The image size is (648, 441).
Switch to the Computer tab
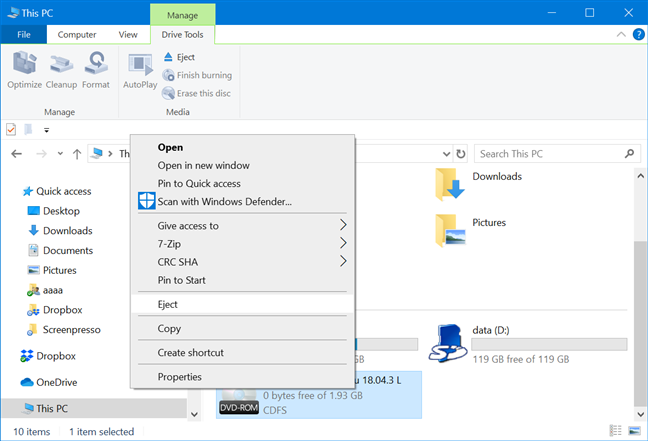[77, 35]
